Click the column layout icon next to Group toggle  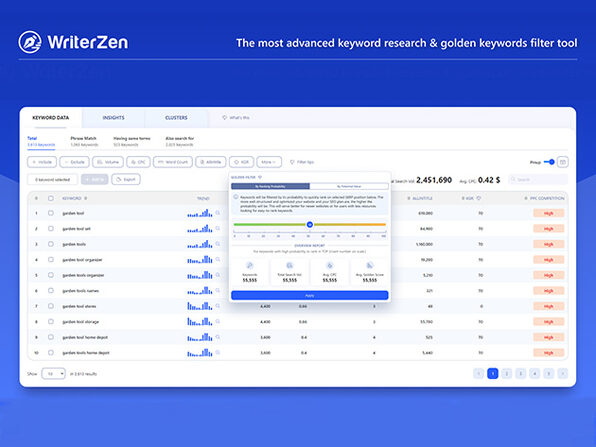click(x=563, y=162)
